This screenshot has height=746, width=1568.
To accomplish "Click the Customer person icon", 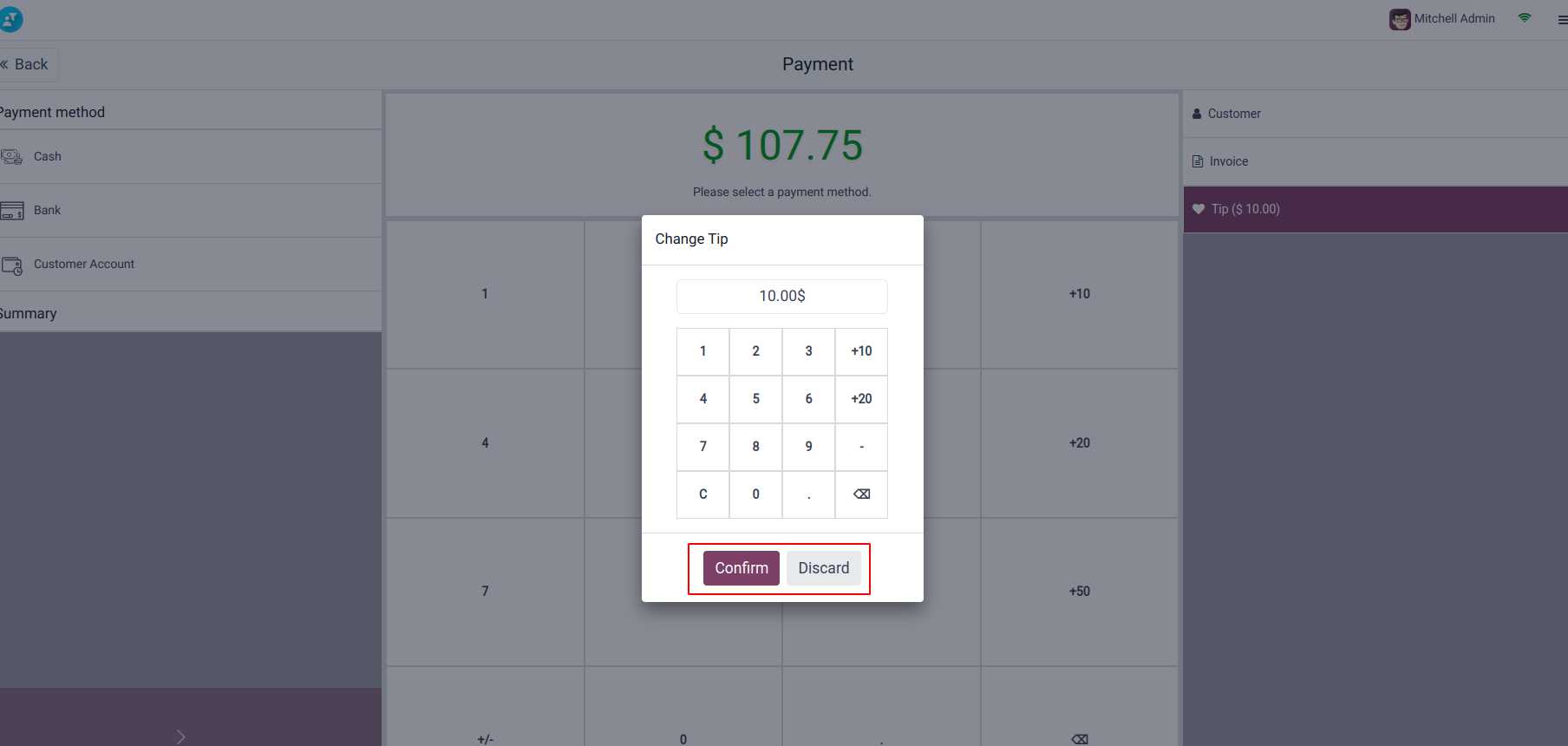I will tap(1197, 114).
